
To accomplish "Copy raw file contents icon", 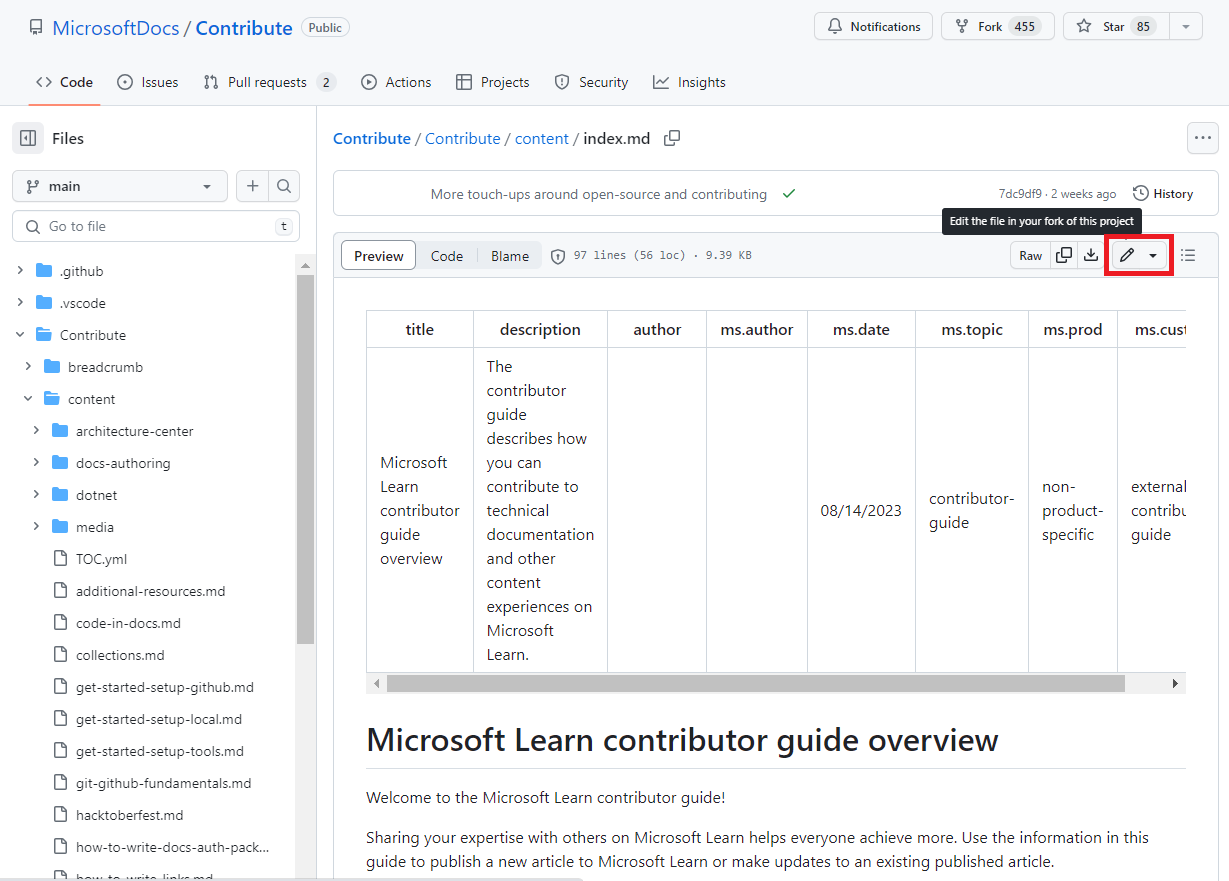I will click(1063, 255).
